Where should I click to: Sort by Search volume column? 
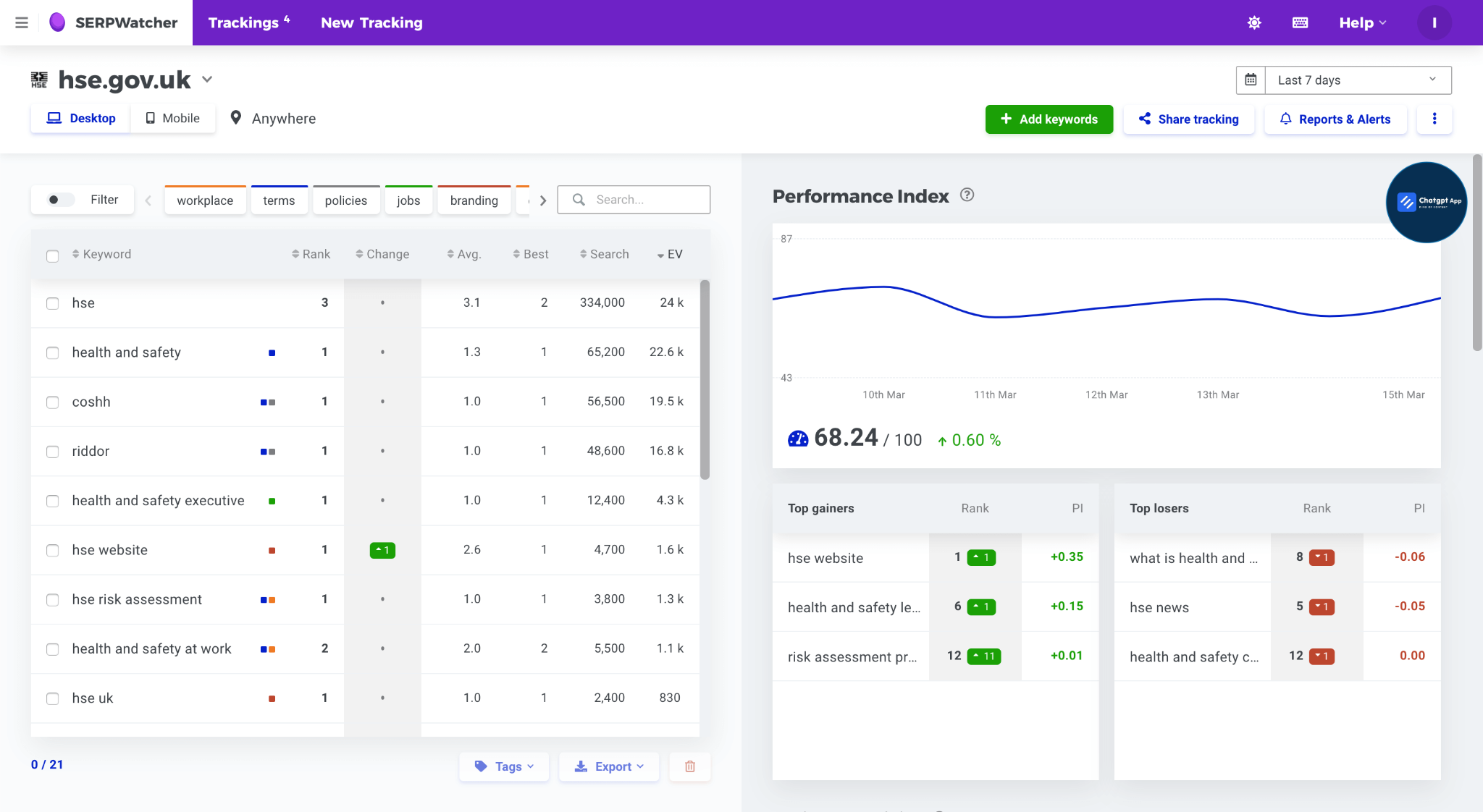604,254
